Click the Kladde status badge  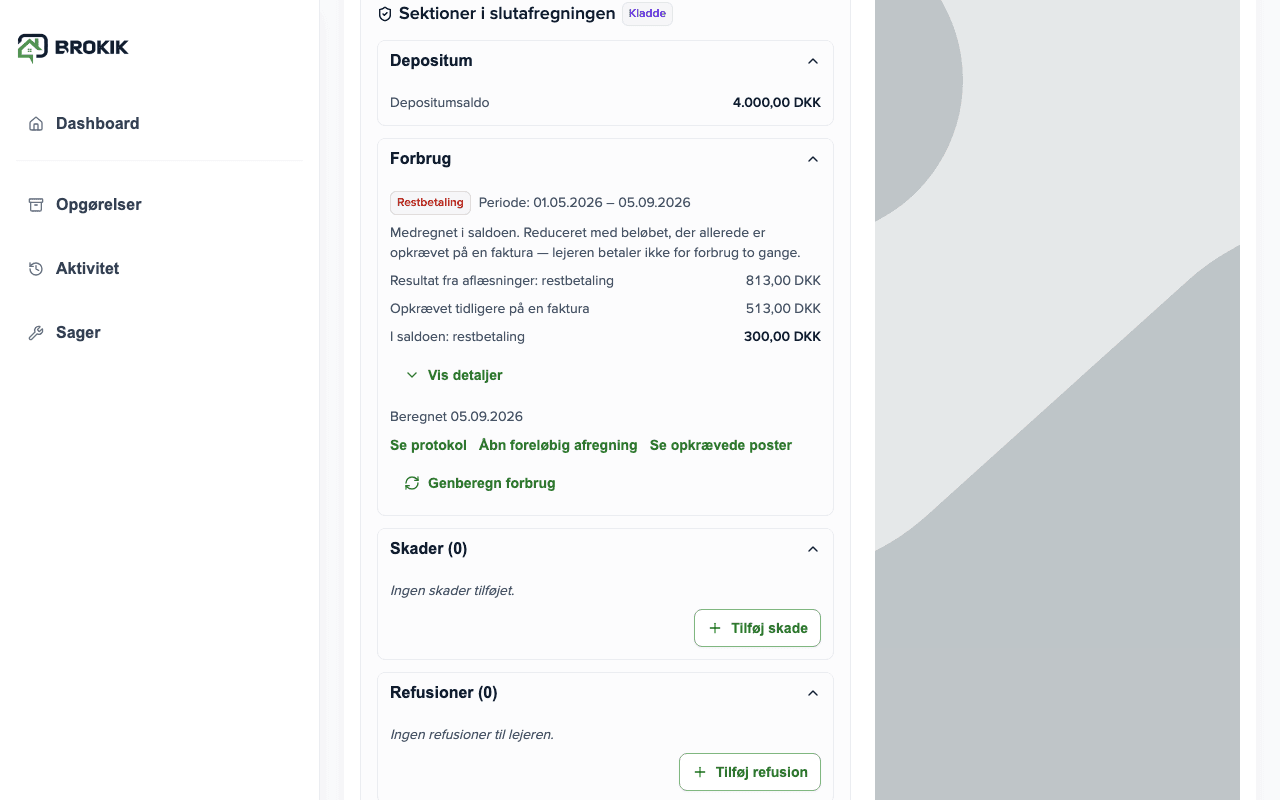click(647, 14)
